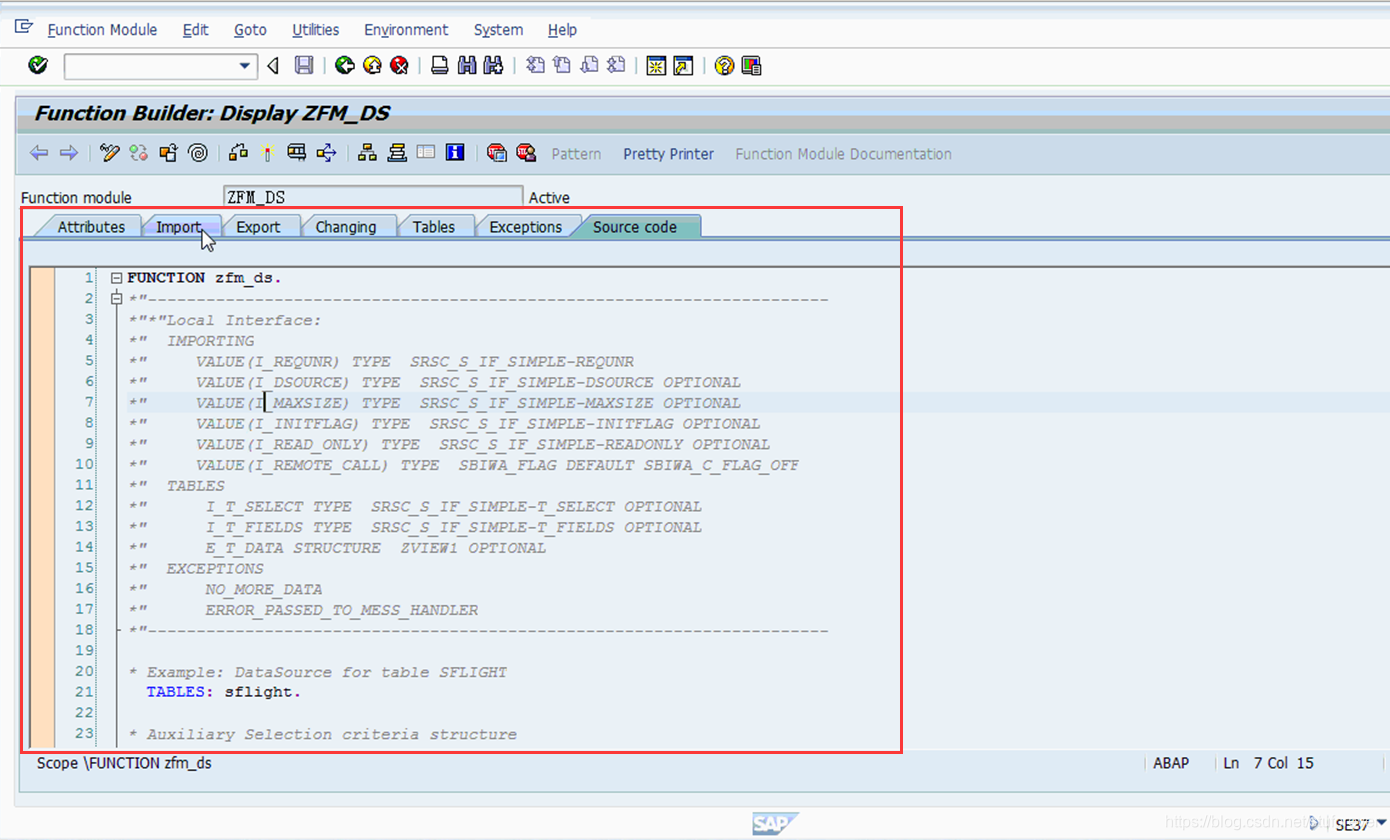
Task: Collapse the comment block on line 2
Action: (x=116, y=298)
